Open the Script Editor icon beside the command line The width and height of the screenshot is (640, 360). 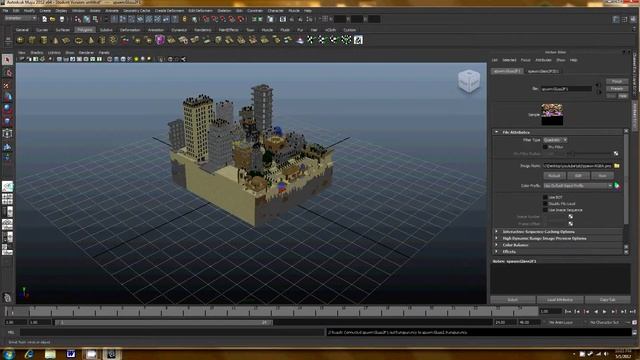point(635,332)
